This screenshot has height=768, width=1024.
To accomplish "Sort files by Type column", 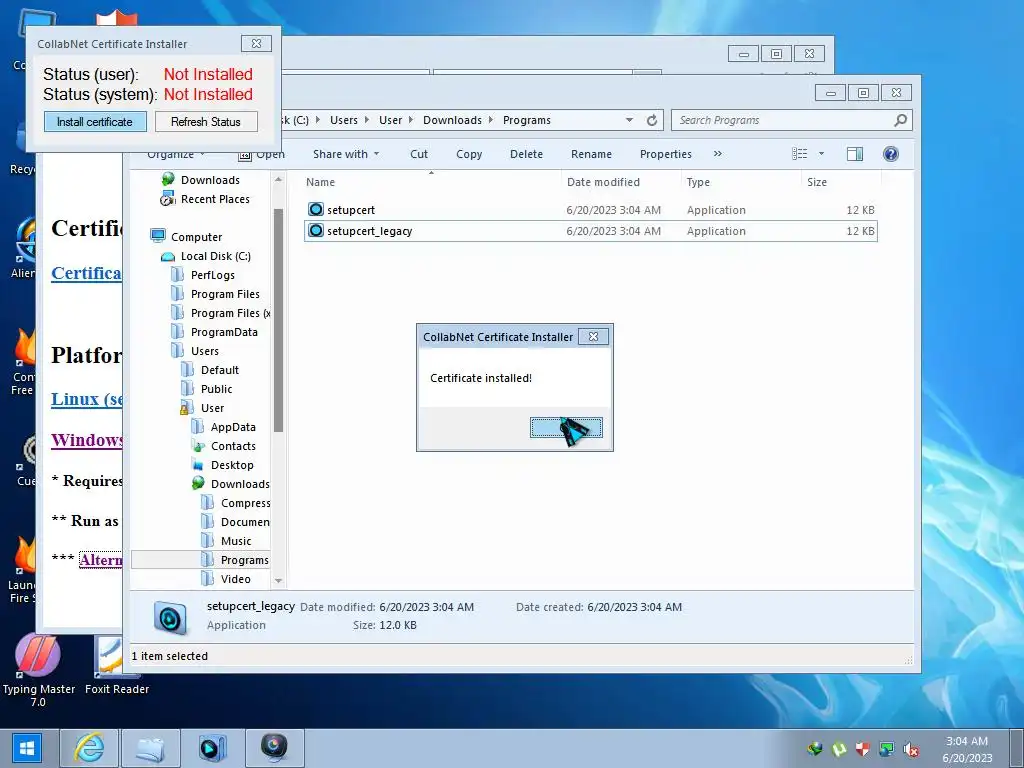I will tap(741, 182).
